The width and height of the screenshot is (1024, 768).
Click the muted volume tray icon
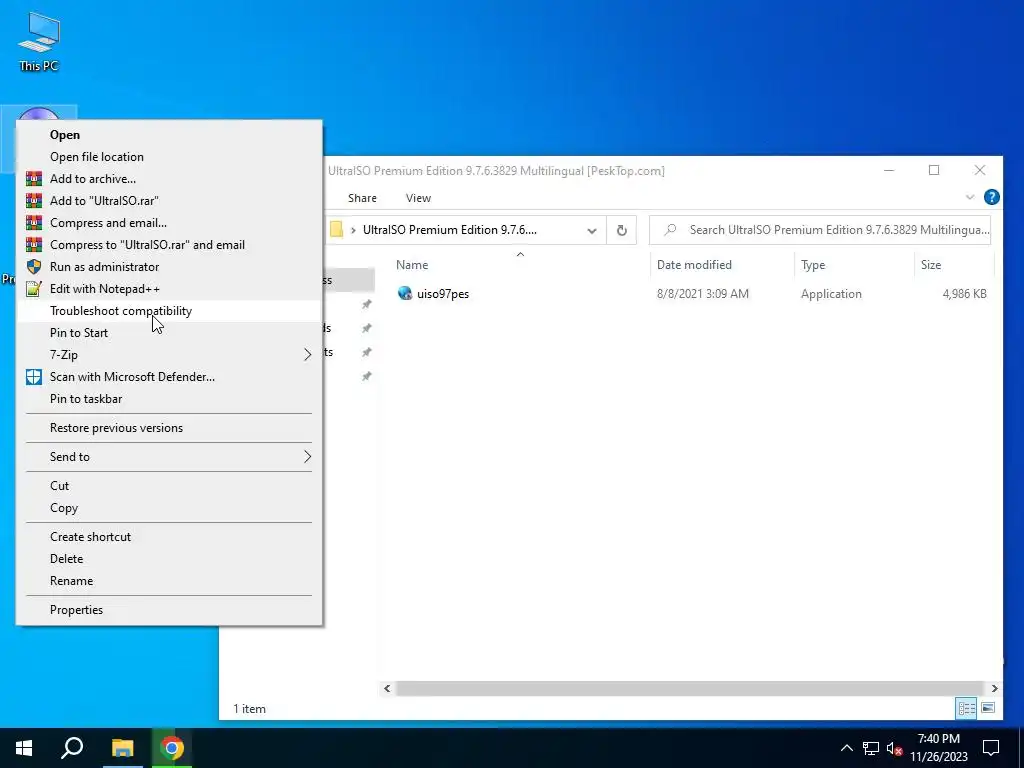tap(894, 748)
